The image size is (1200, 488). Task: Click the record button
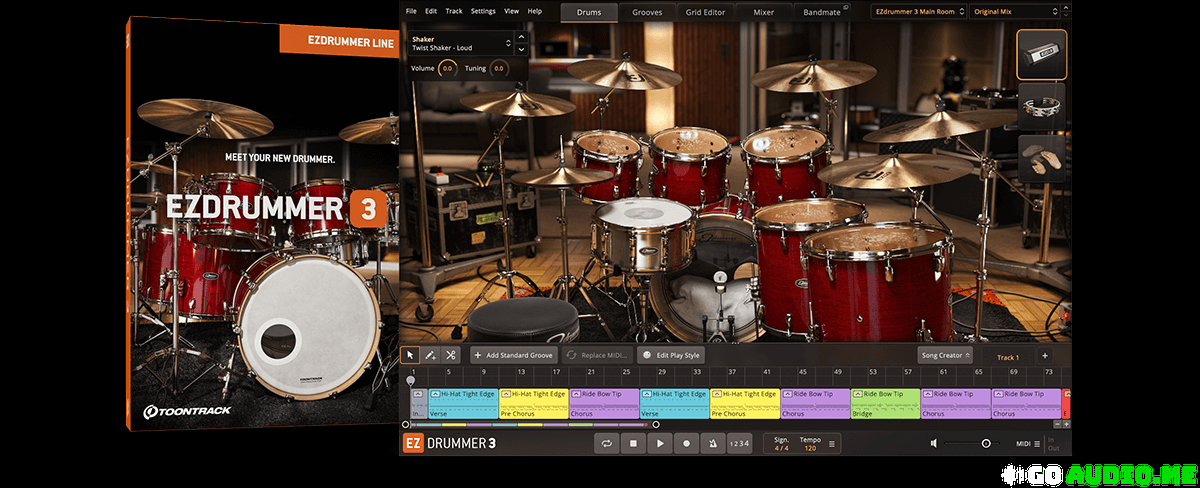[686, 443]
